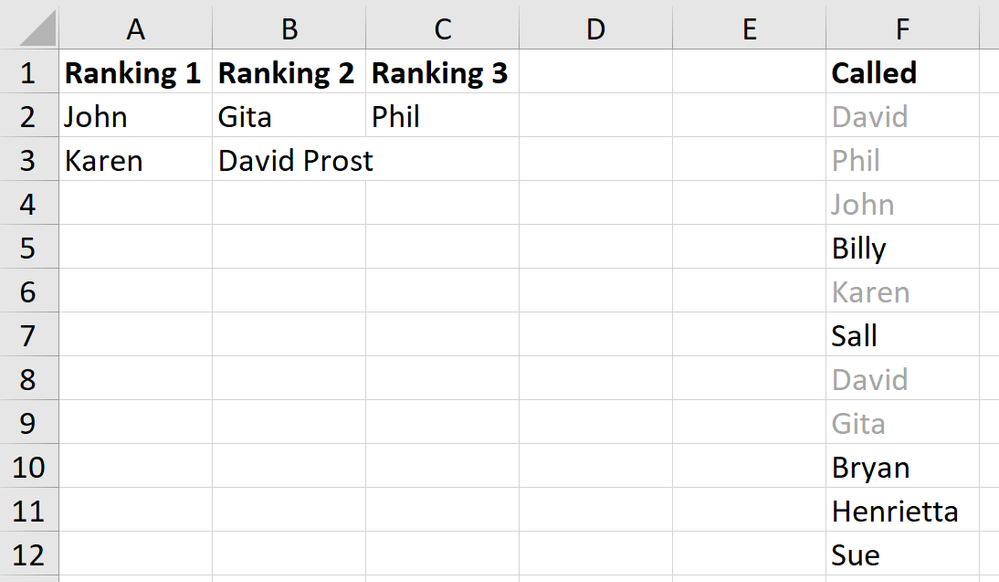999x582 pixels.
Task: Select row 5 header
Action: [30, 247]
